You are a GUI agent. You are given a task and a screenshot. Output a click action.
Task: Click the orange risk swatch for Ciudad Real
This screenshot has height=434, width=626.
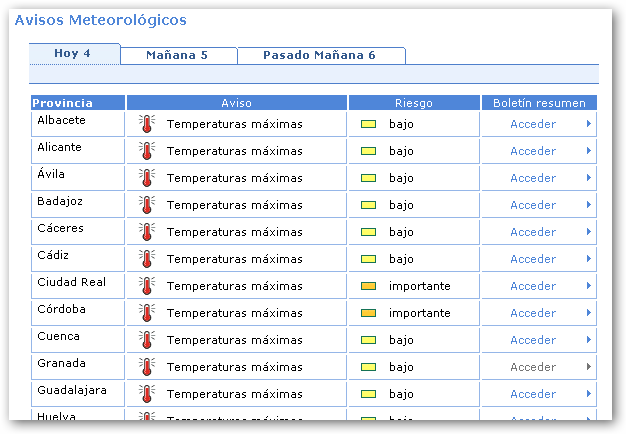(368, 286)
